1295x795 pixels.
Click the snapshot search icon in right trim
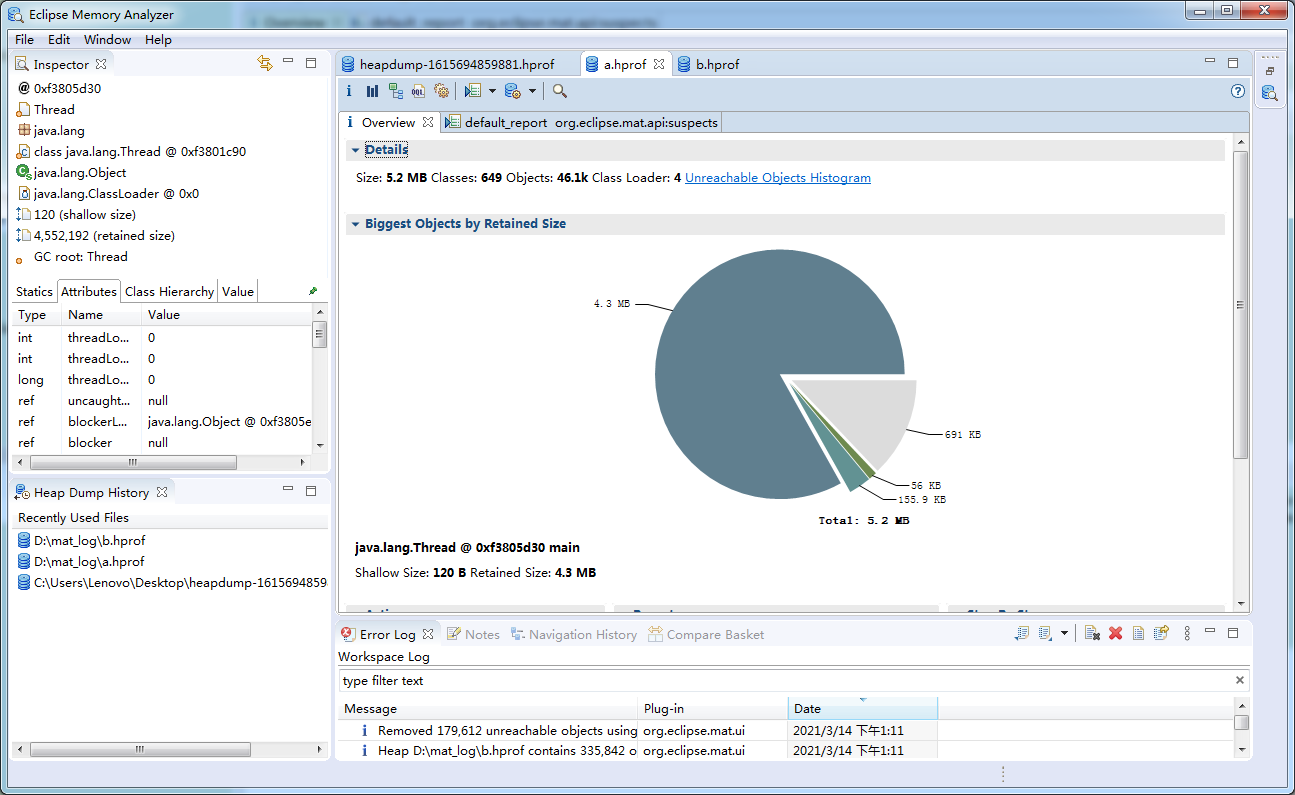(x=1270, y=93)
